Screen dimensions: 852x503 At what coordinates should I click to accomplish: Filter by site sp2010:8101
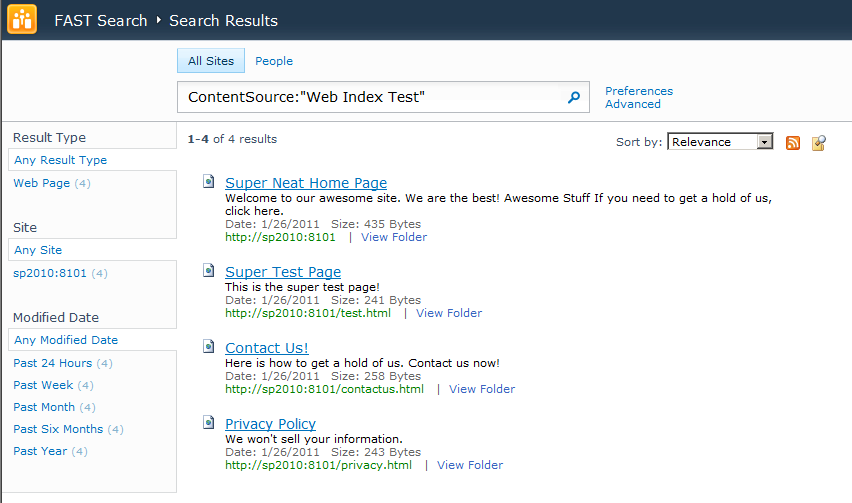[x=60, y=273]
